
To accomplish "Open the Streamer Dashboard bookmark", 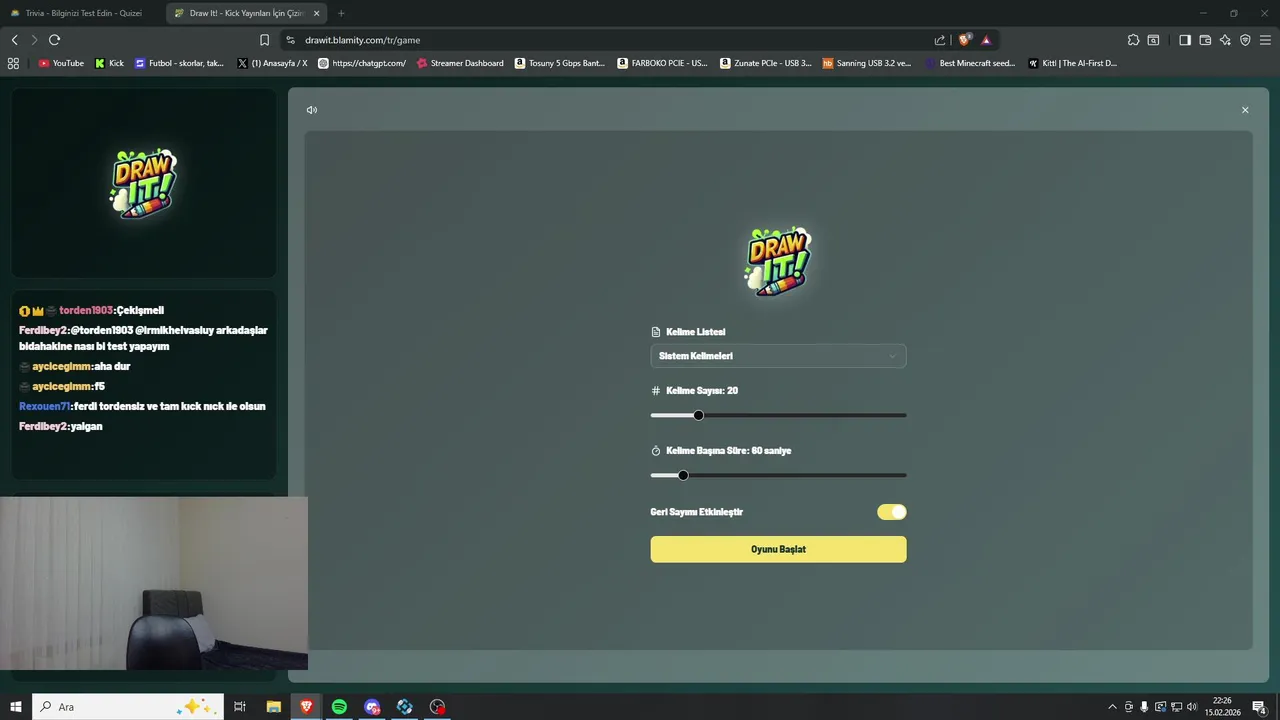I will click(460, 63).
